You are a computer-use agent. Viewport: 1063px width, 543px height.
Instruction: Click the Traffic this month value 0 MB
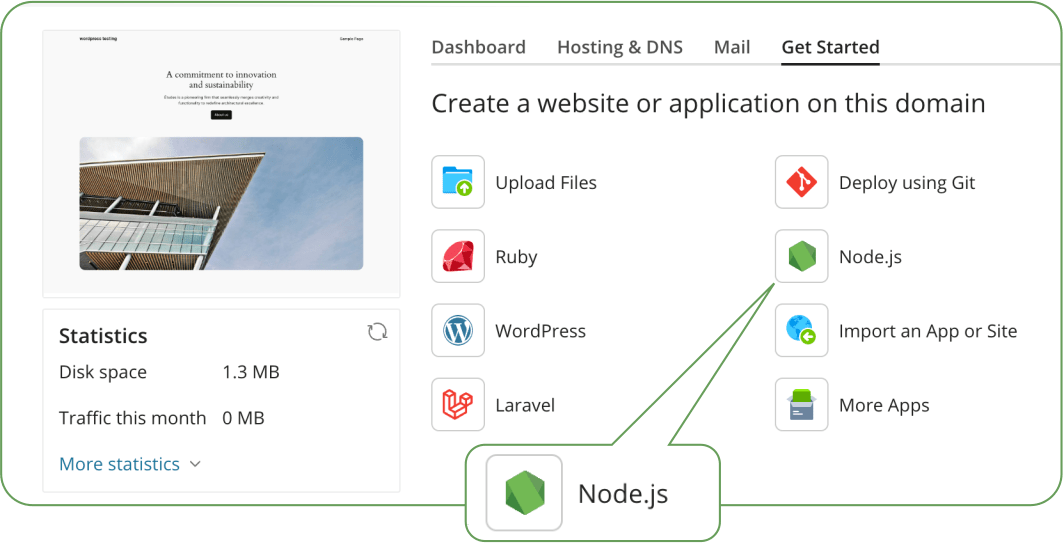coord(243,418)
